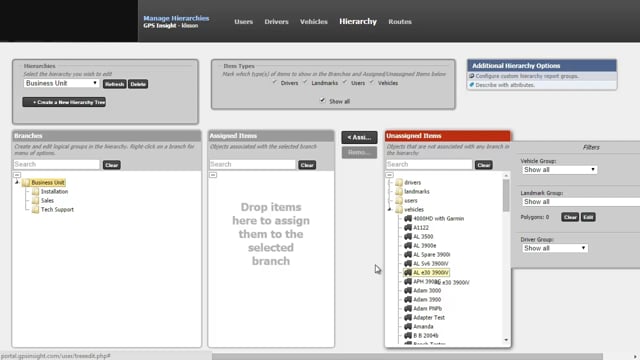
Task: Click the vehicle icon beside Adapter Test
Action: tap(408, 317)
